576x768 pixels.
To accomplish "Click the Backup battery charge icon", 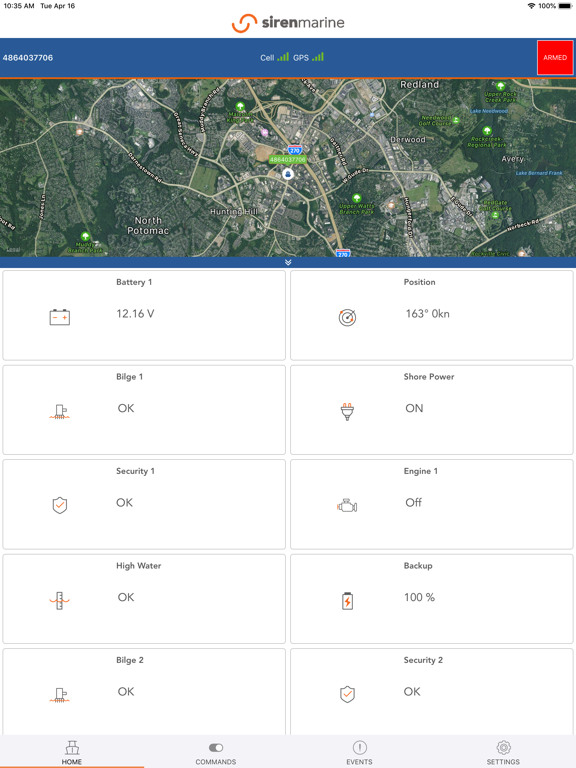I will coord(347,600).
